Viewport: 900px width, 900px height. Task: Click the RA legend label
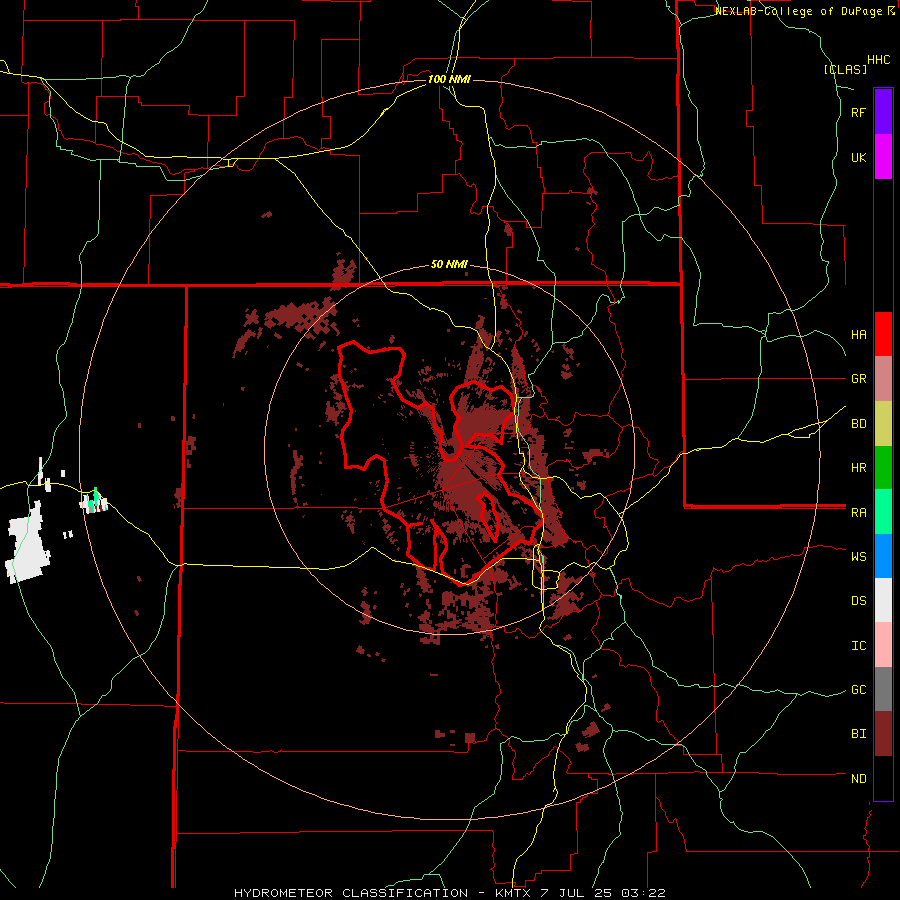pos(858,513)
